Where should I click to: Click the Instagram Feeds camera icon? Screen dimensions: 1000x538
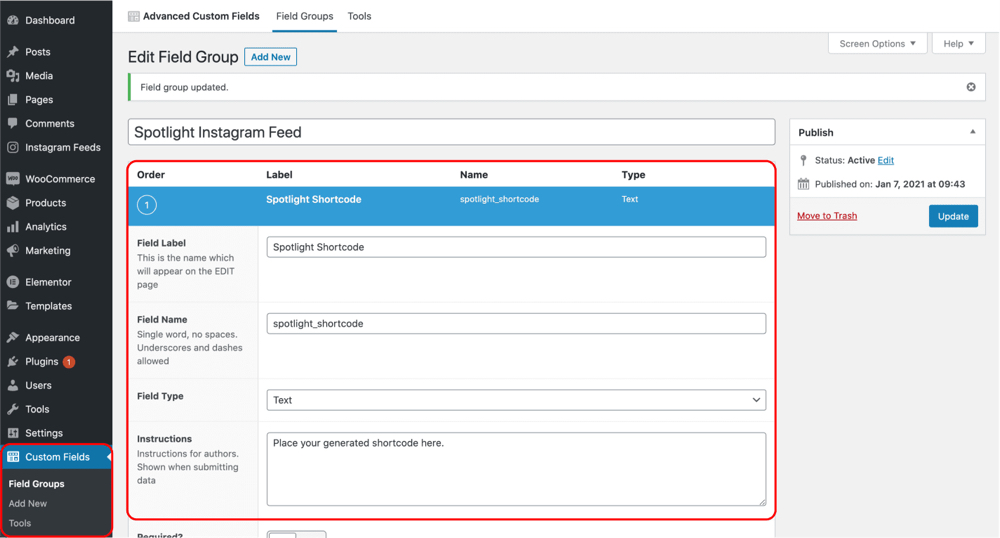[13, 147]
